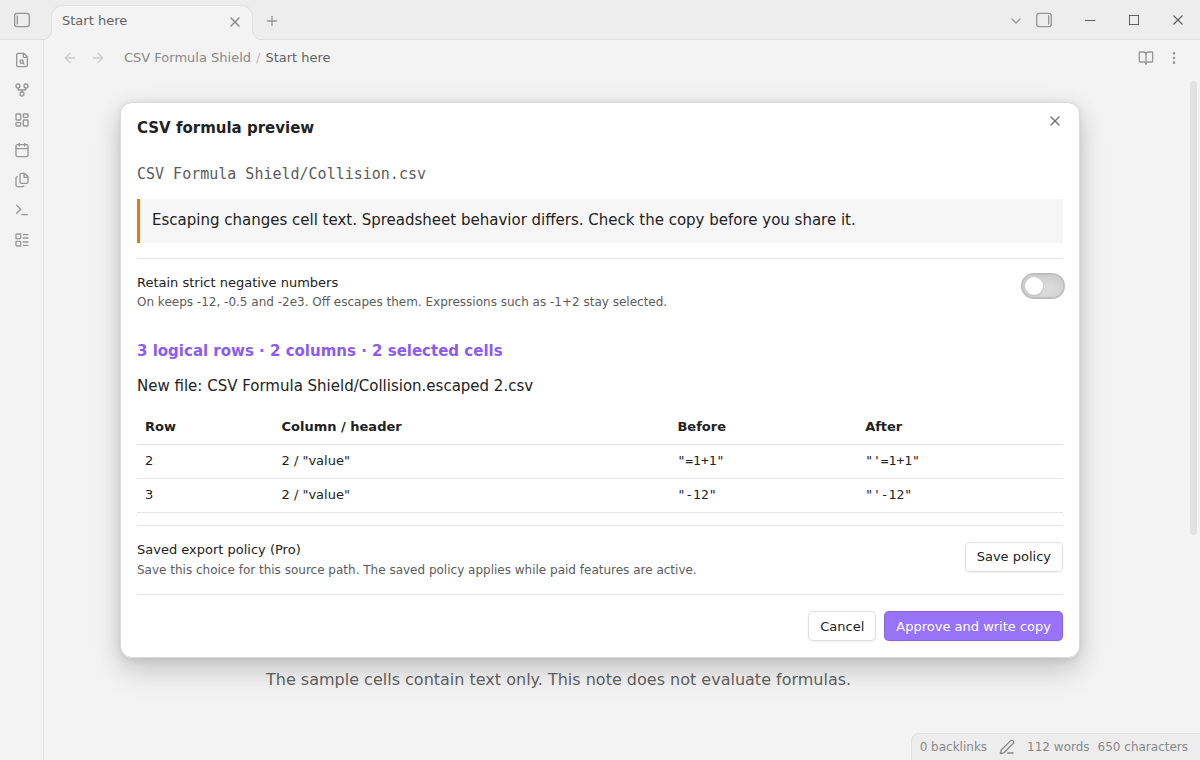Image resolution: width=1200 pixels, height=760 pixels.
Task: Open tab list dropdown chevron
Action: pos(1016,20)
